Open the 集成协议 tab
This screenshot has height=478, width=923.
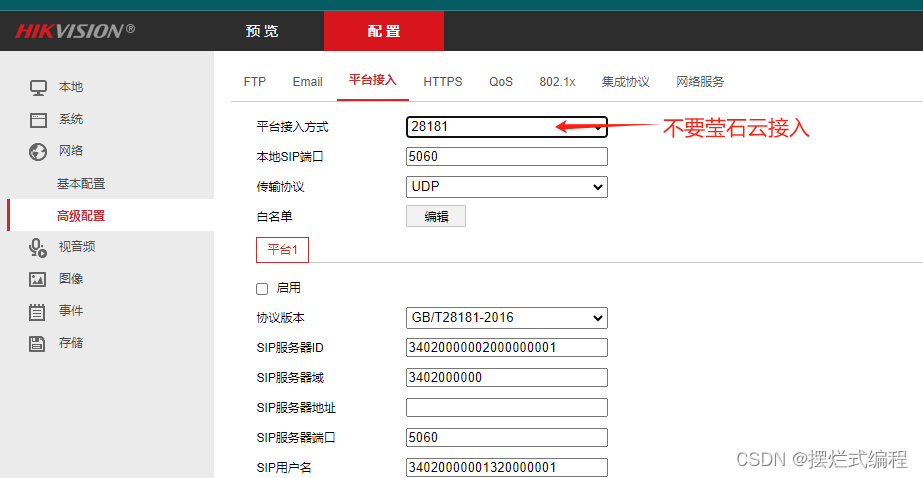625,82
